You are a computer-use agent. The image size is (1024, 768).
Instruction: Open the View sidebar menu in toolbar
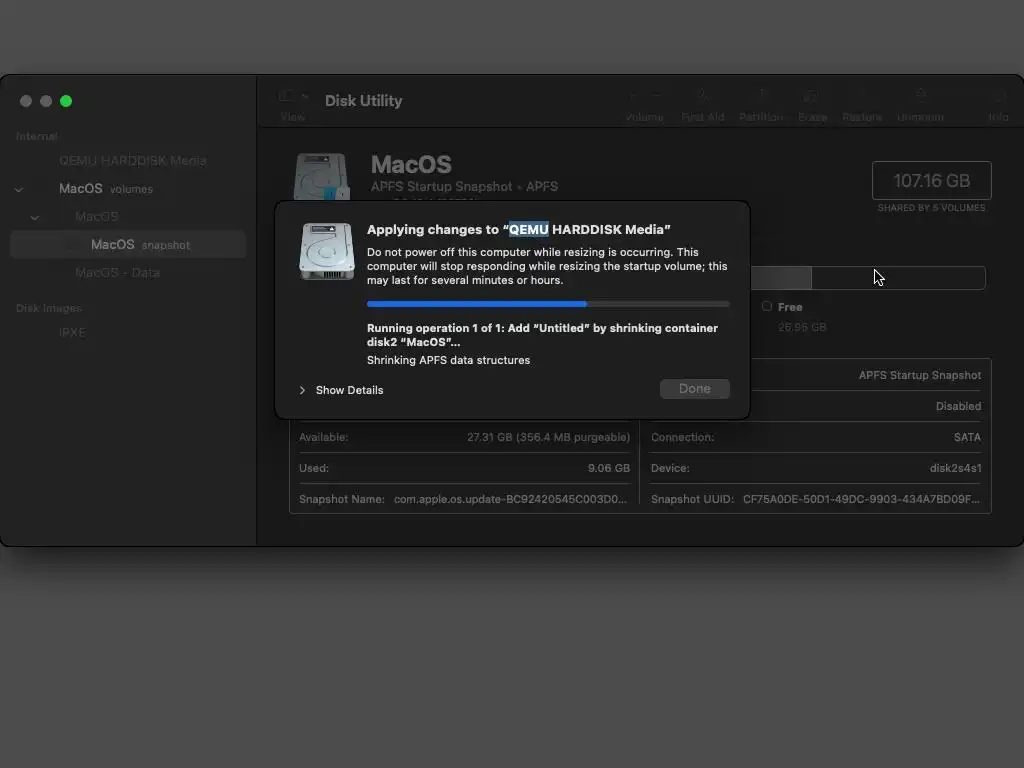pyautogui.click(x=293, y=105)
